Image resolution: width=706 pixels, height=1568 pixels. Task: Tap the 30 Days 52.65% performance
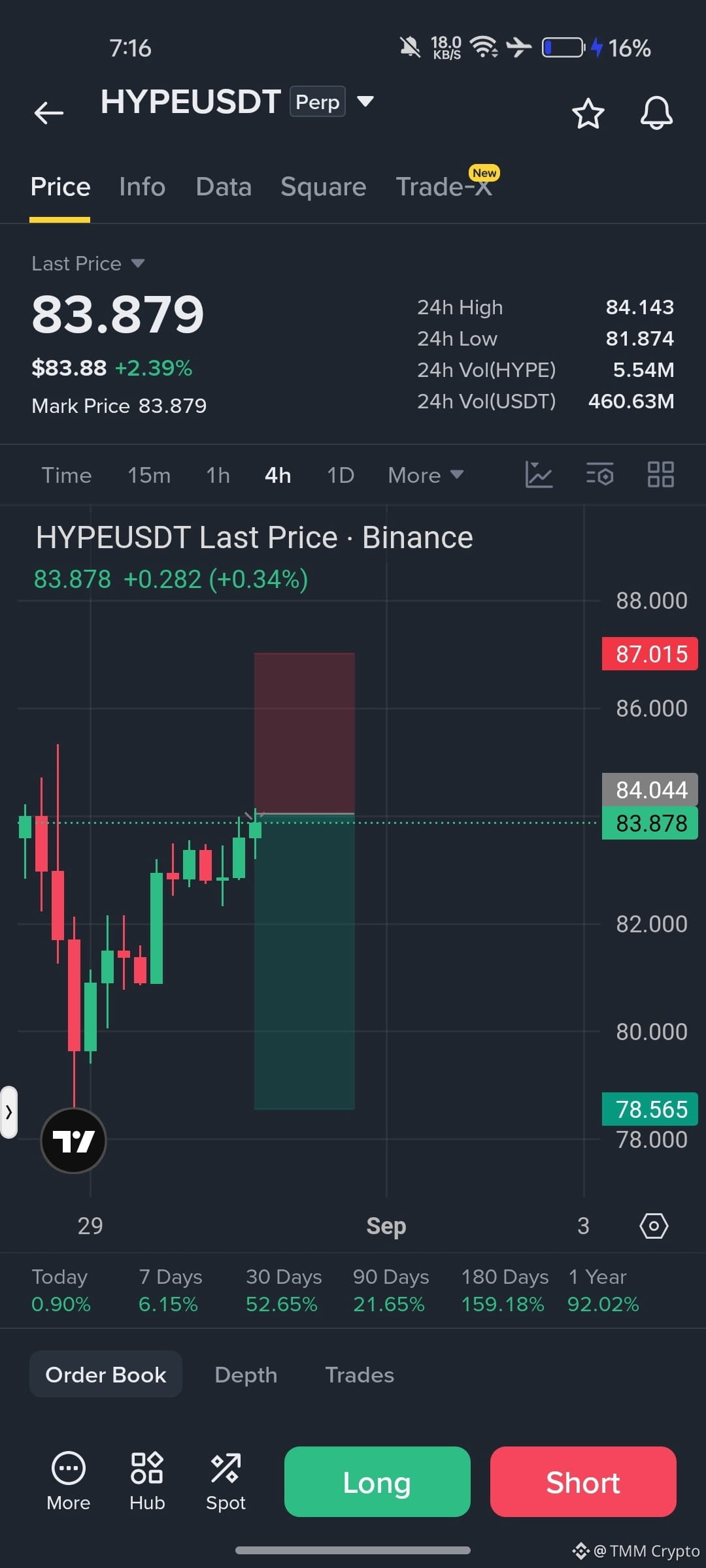click(x=284, y=1290)
